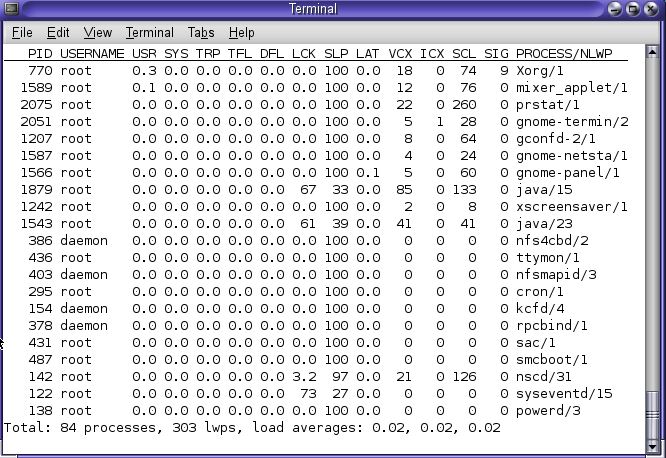Click LCK value 67 in java/15 row
The height and width of the screenshot is (458, 666).
click(x=308, y=189)
